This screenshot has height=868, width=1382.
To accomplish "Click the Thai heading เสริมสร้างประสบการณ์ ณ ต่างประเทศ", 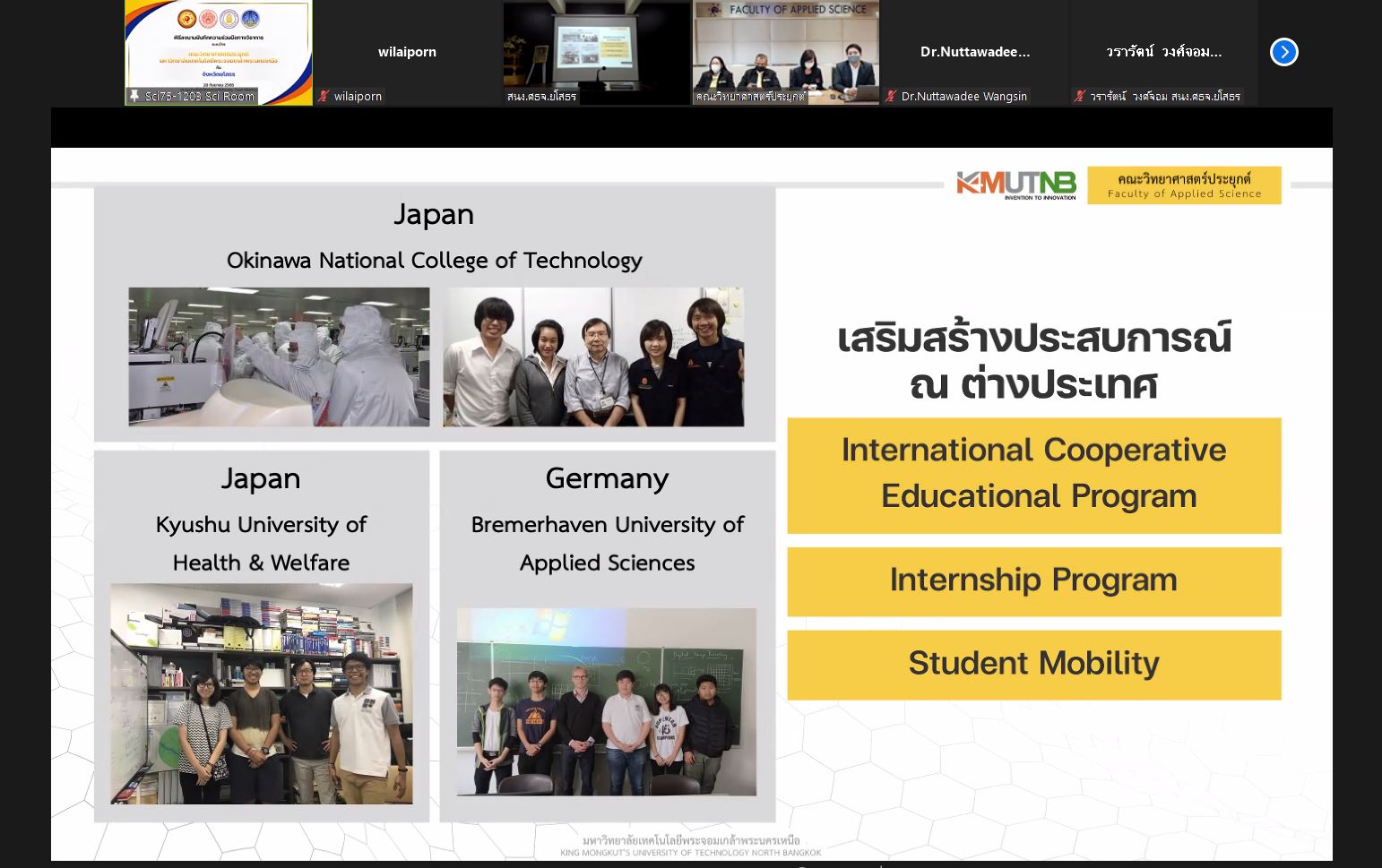I will pyautogui.click(x=1034, y=361).
